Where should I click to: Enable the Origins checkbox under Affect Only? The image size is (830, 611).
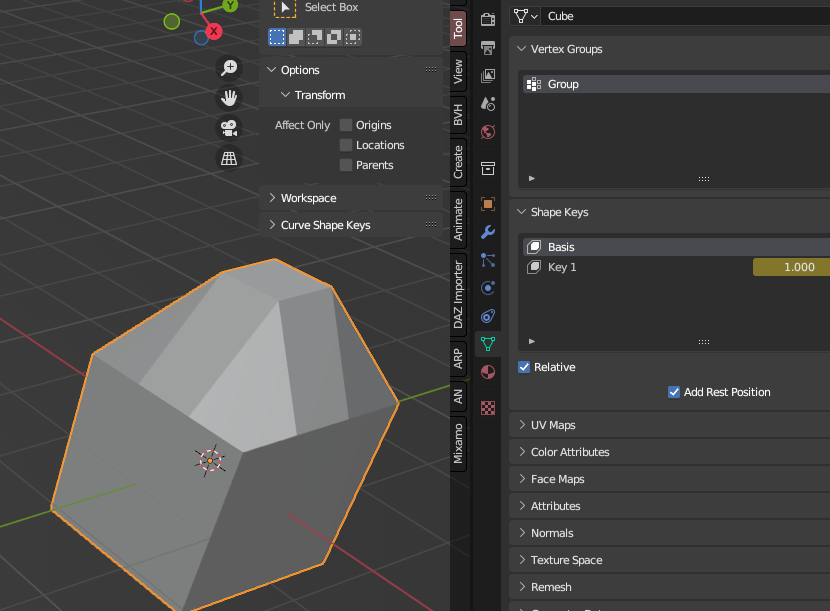click(x=344, y=124)
